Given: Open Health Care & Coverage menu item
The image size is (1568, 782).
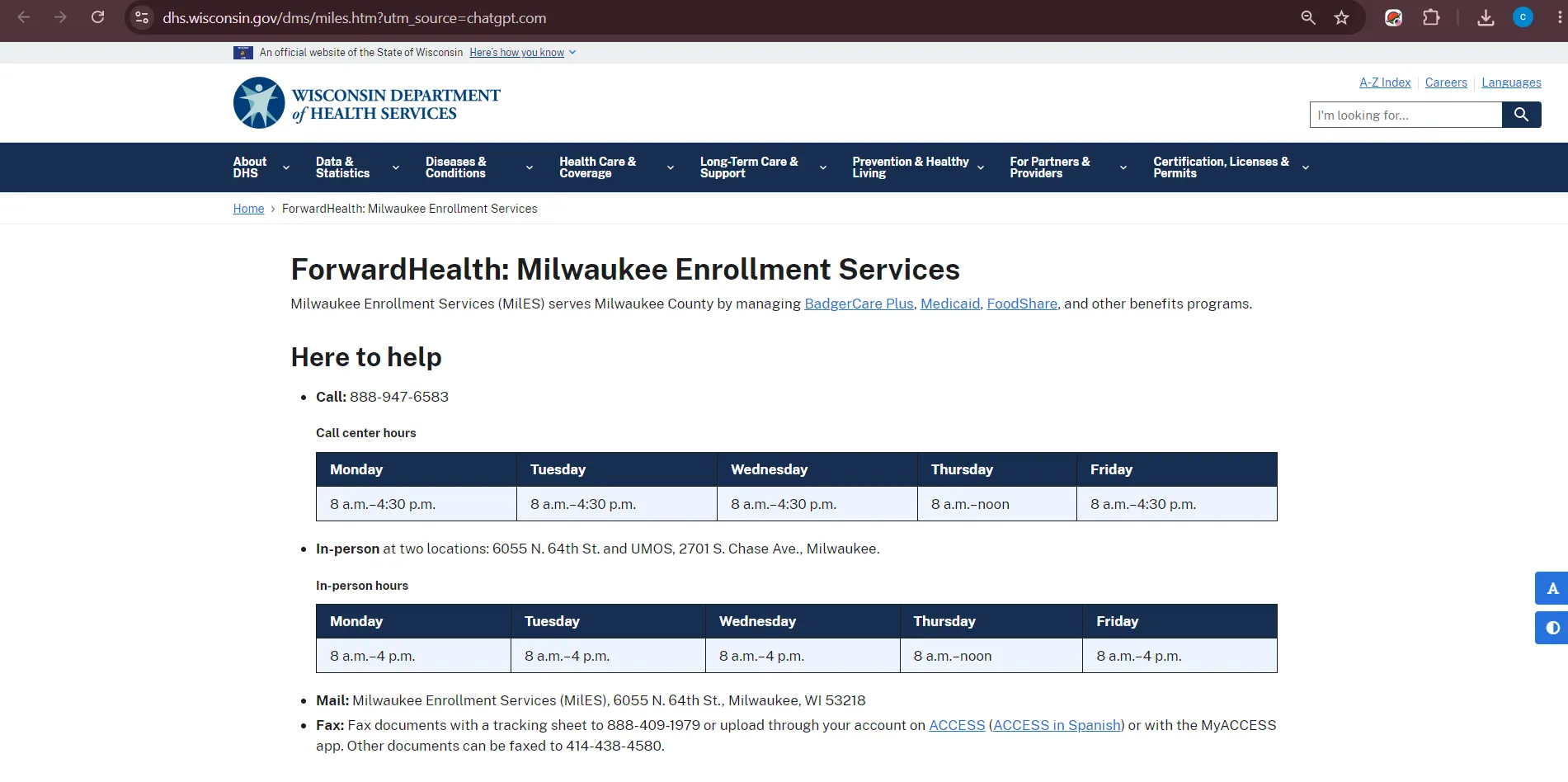Looking at the screenshot, I should click(597, 167).
